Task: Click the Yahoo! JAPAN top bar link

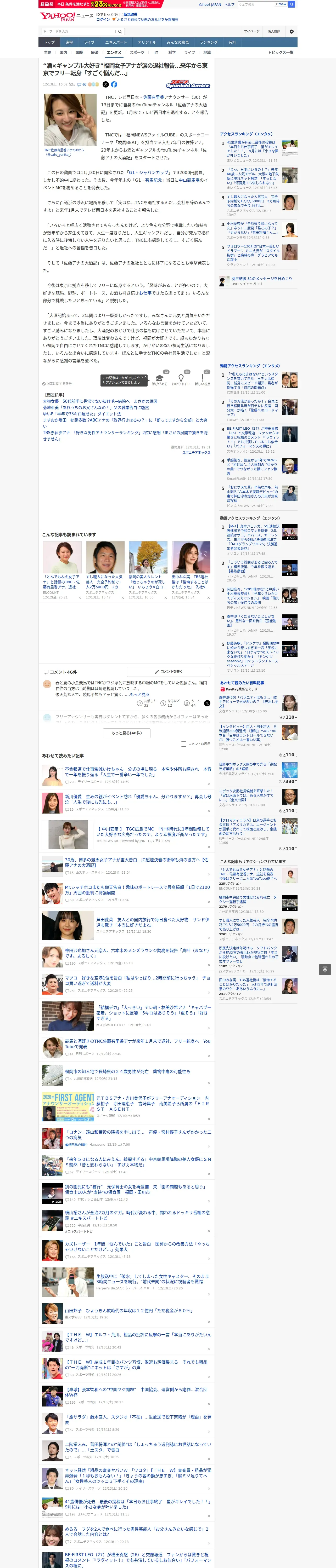Action: coord(210,4)
